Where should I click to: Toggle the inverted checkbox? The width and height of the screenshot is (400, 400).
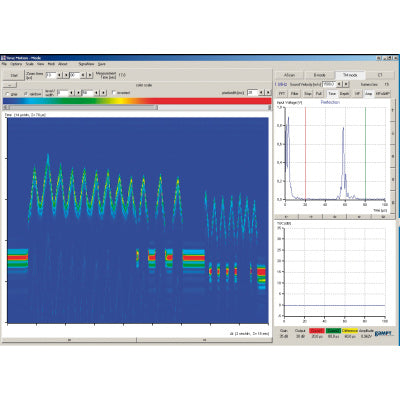[114, 93]
